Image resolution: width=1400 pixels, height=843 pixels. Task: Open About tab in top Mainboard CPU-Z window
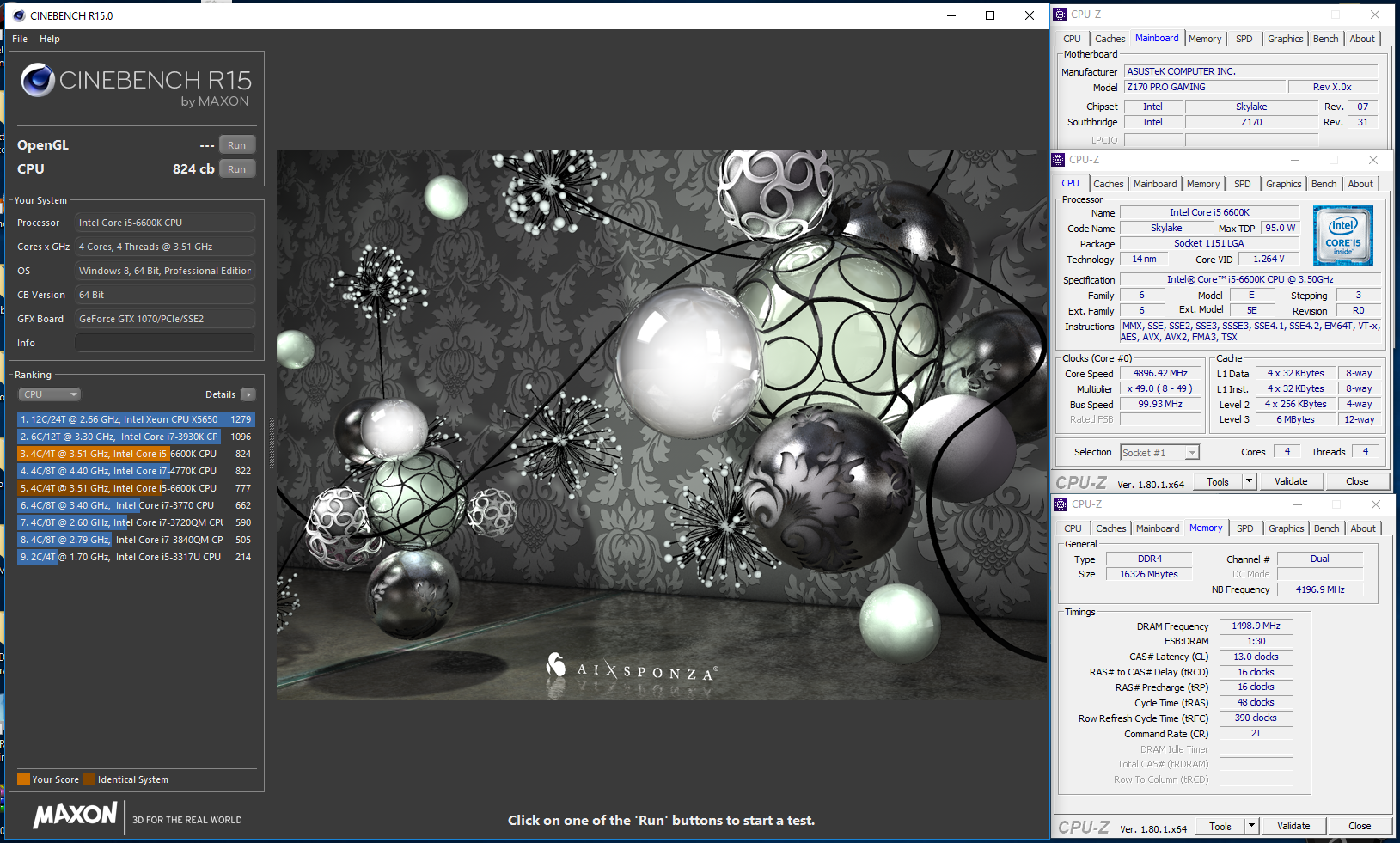point(1362,39)
